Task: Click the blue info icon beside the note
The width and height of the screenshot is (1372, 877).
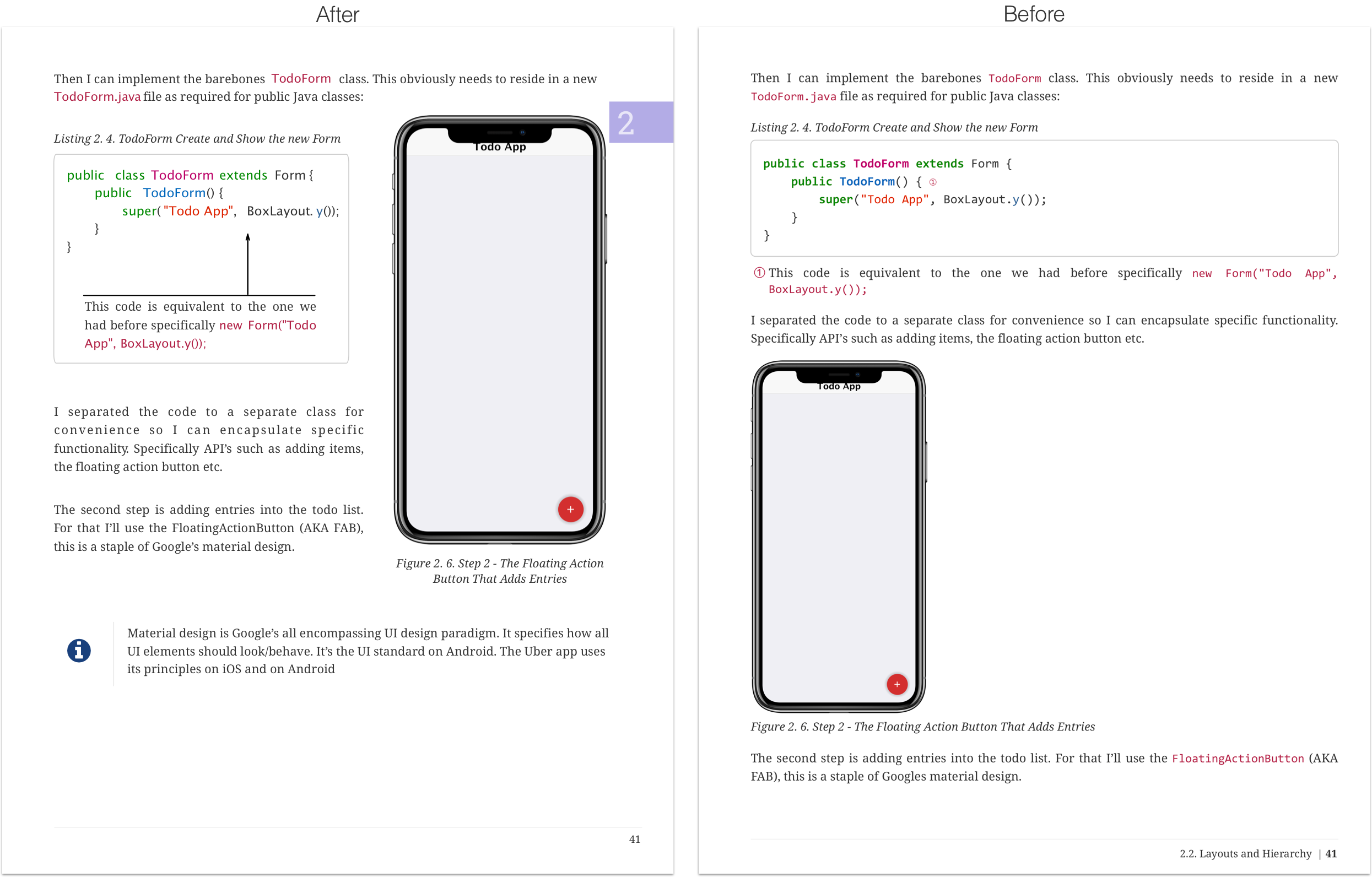Action: (x=79, y=651)
